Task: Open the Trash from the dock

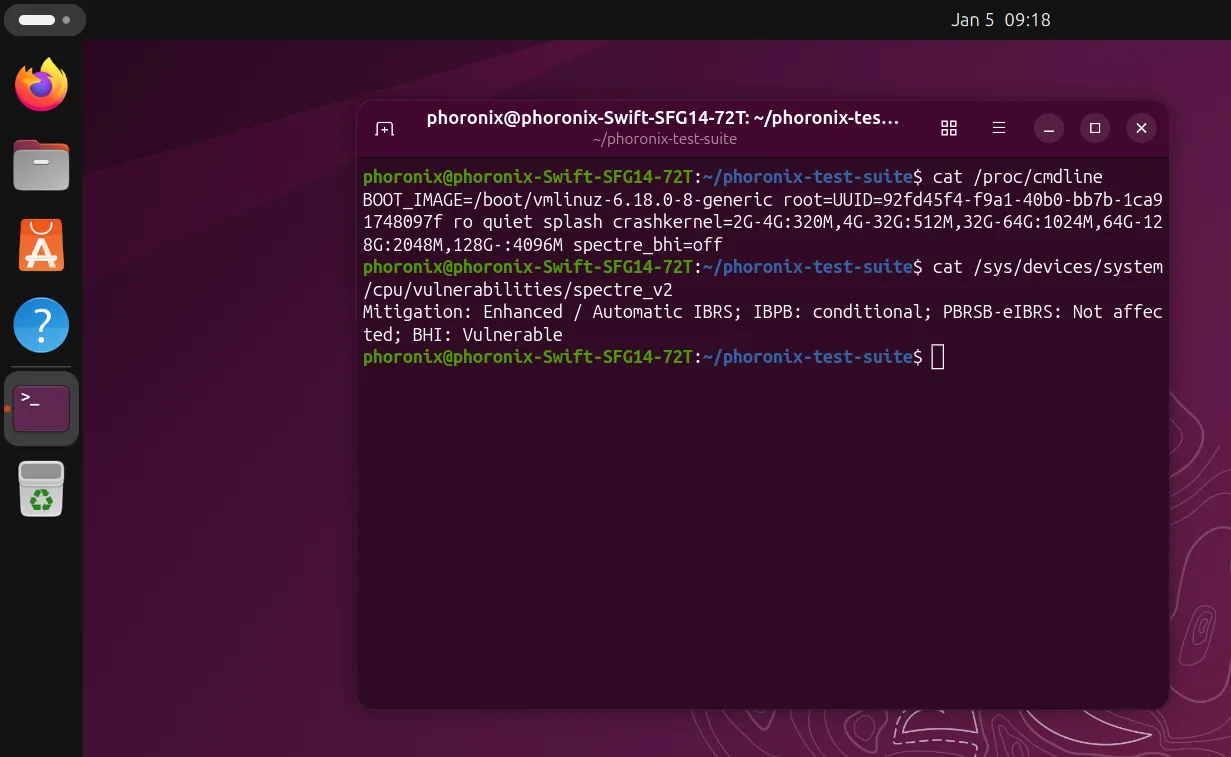Action: pos(41,489)
